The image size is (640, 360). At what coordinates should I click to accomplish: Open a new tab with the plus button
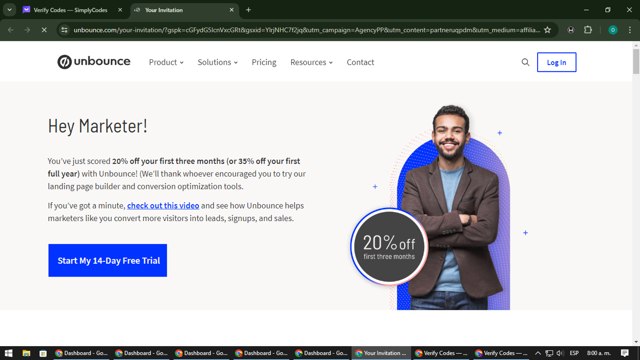[248, 10]
